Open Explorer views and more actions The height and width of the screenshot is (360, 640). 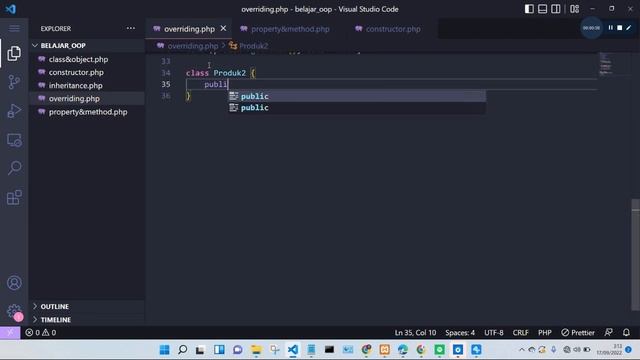[x=131, y=28]
